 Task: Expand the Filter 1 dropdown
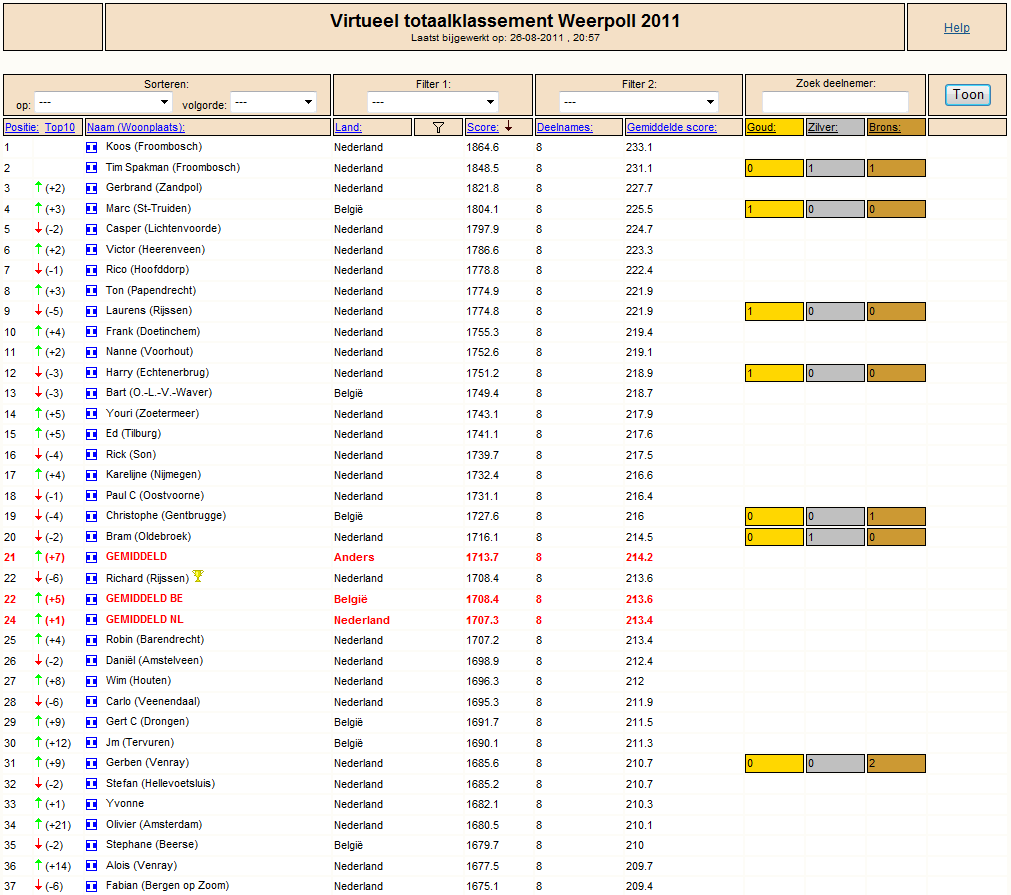tap(433, 102)
